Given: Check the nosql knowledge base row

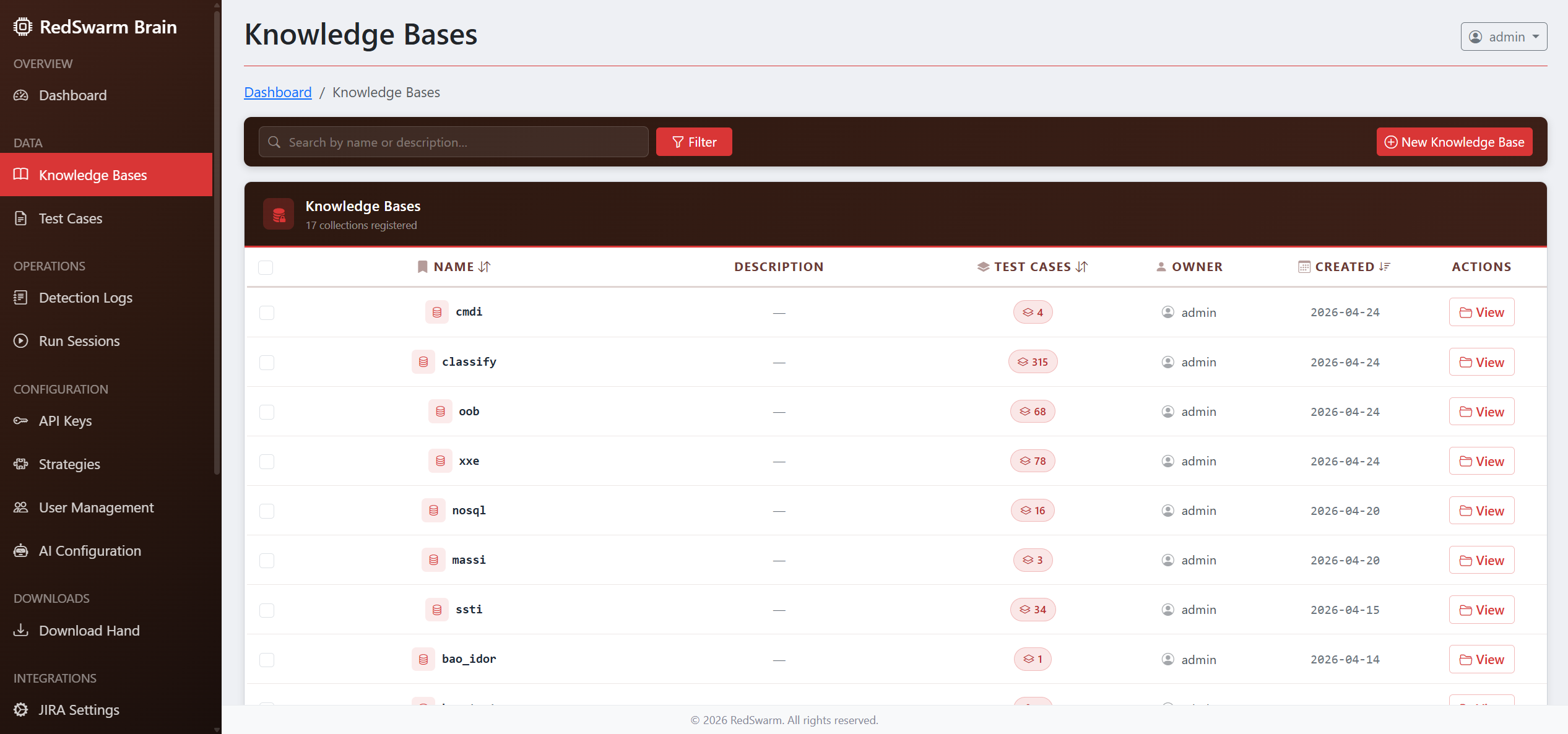Looking at the screenshot, I should click(267, 511).
